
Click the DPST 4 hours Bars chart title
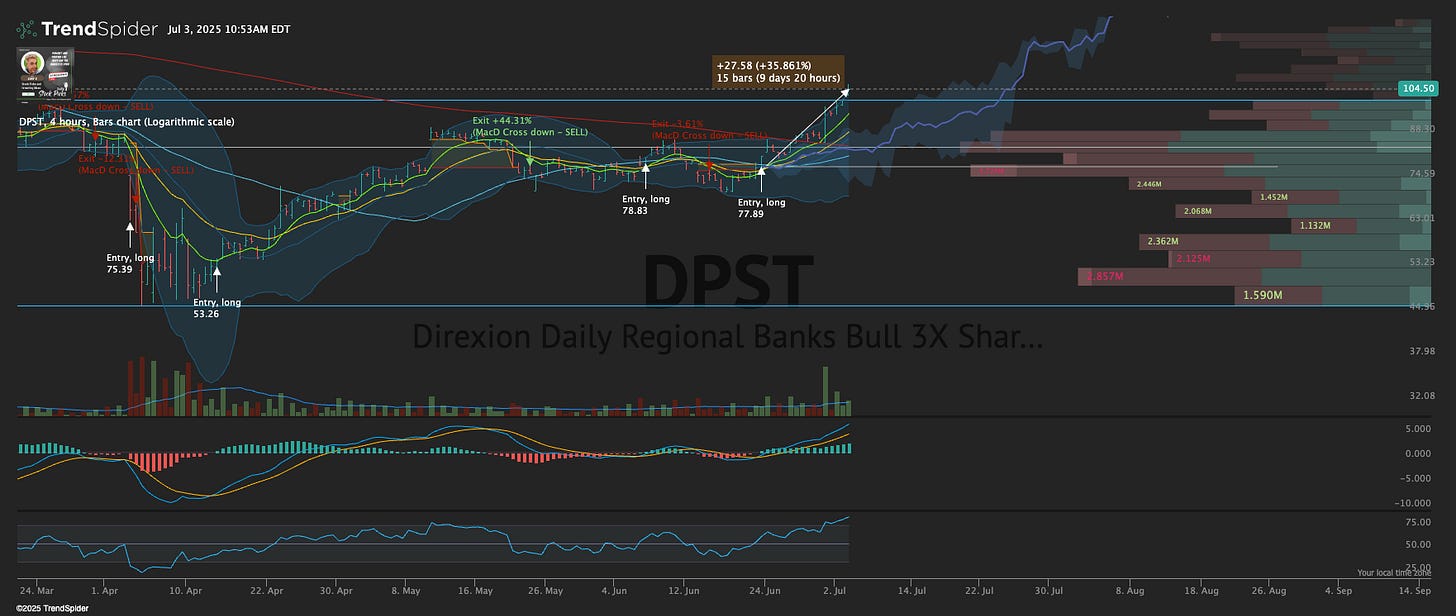(x=126, y=122)
